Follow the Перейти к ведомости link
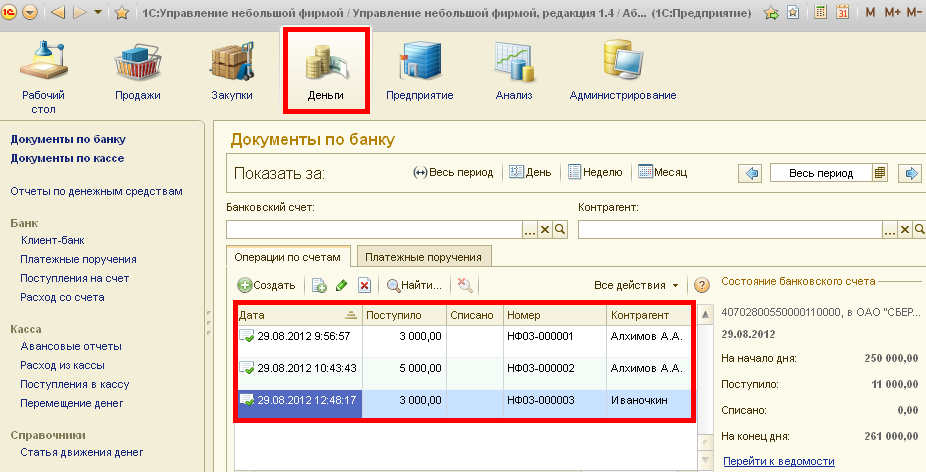 pos(779,461)
